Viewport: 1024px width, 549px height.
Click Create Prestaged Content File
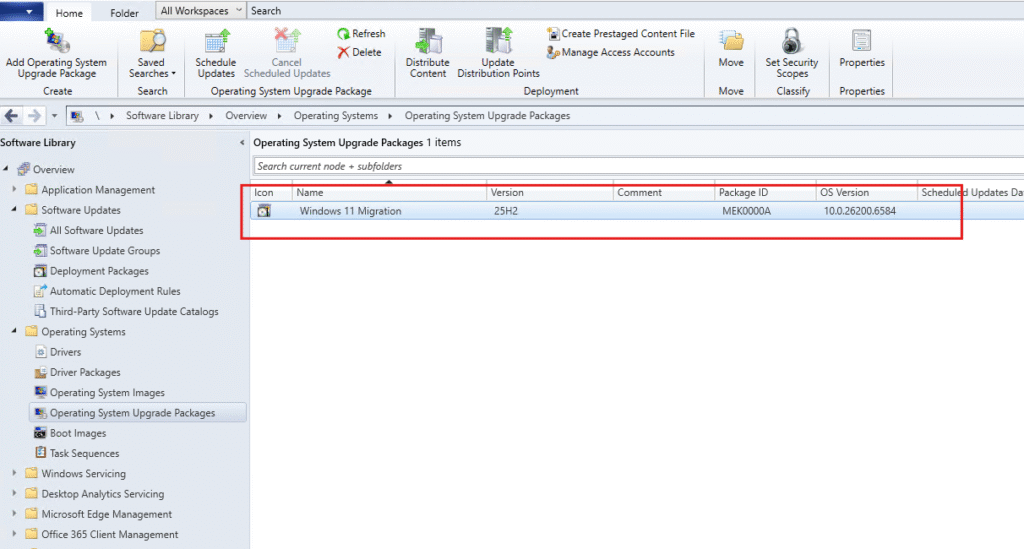point(620,34)
